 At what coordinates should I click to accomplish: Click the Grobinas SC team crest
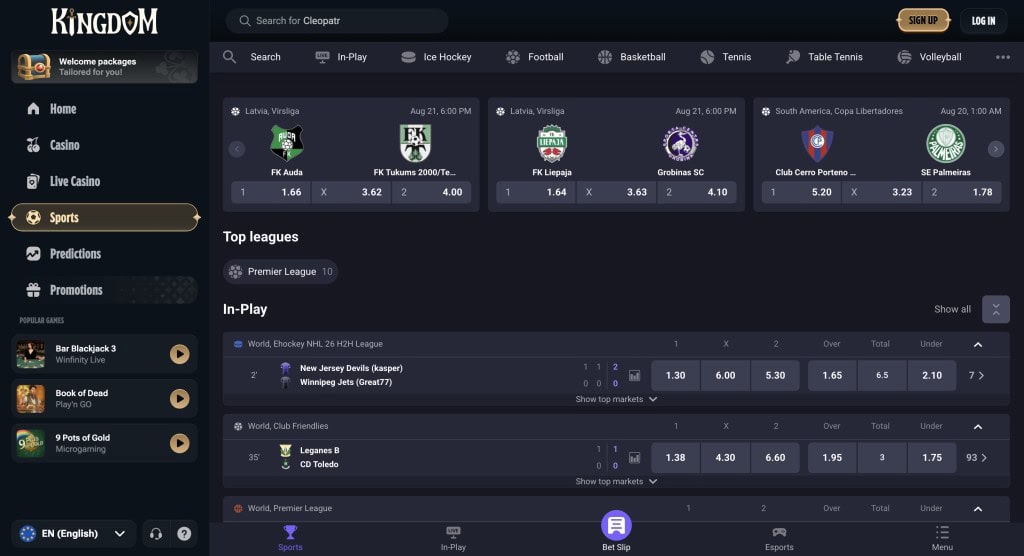click(x=680, y=143)
